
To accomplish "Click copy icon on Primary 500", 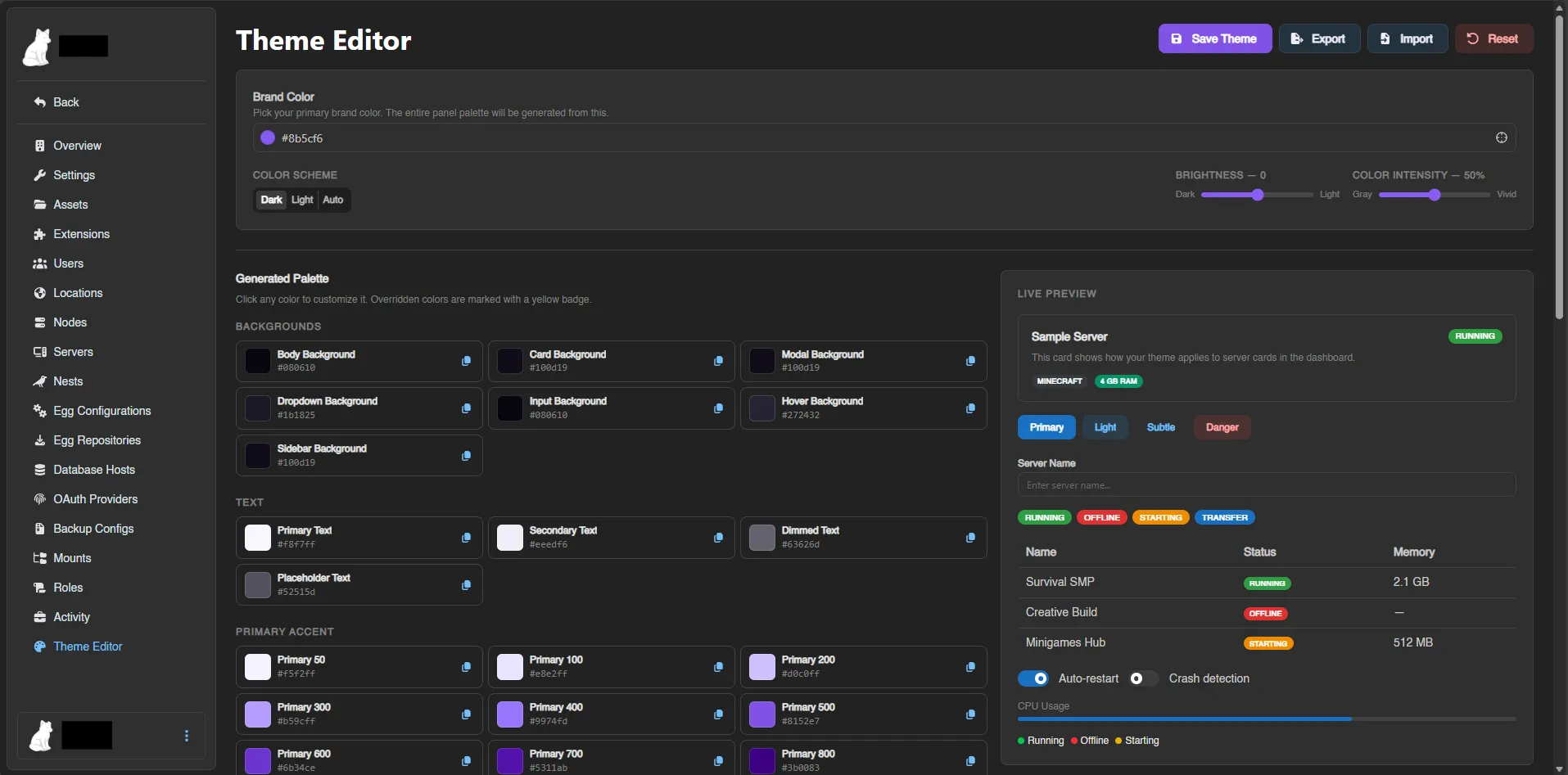I will point(970,714).
